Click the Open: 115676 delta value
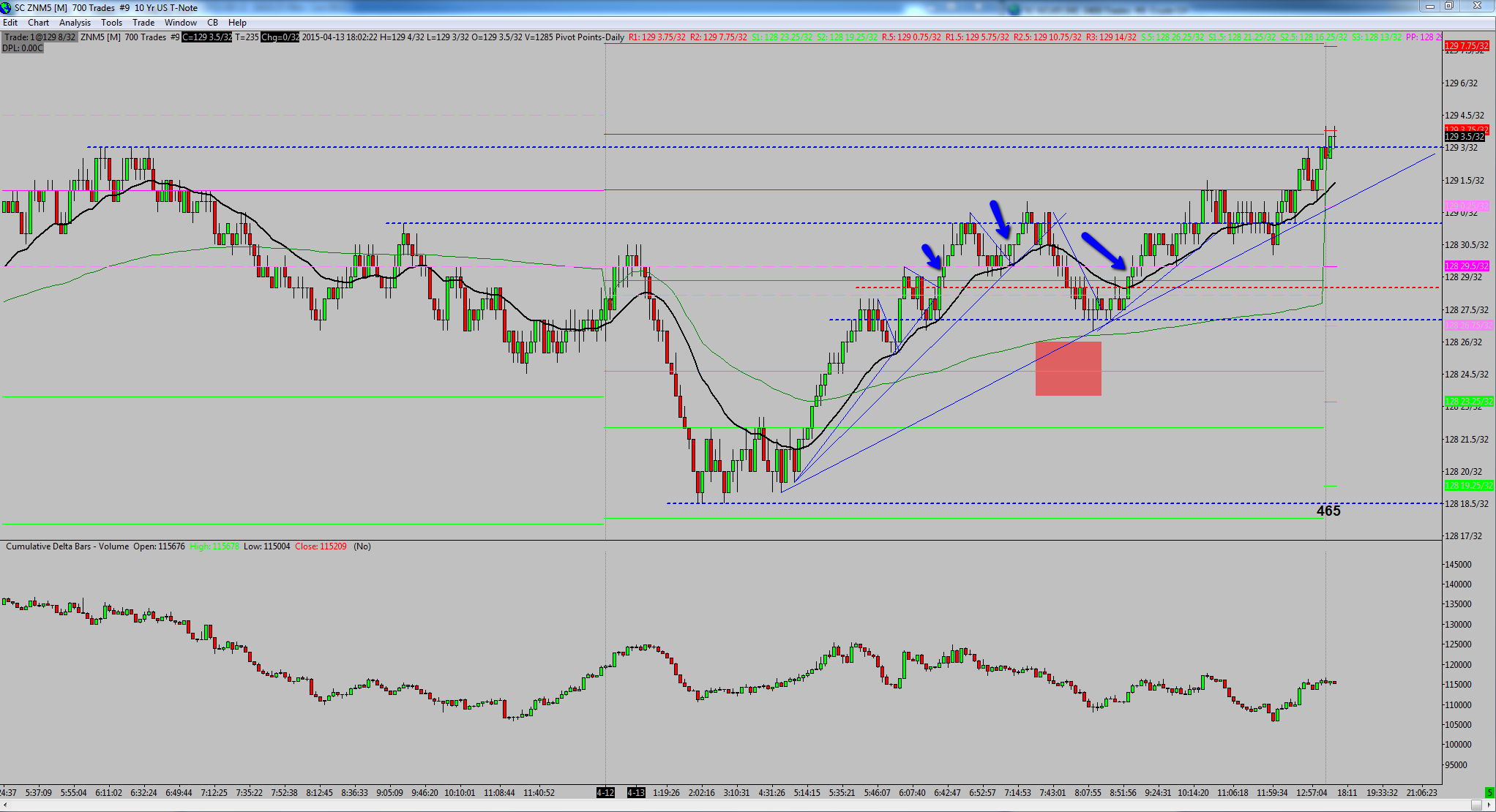Viewport: 1496px width, 812px height. click(159, 546)
